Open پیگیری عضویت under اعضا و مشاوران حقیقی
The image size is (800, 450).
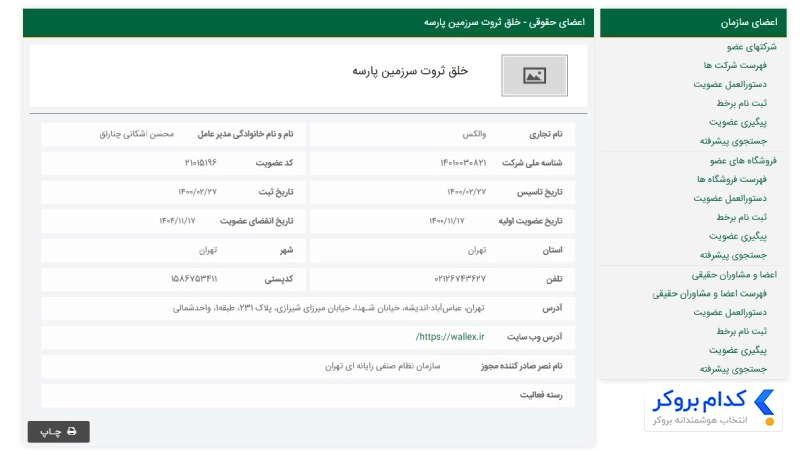pos(738,351)
